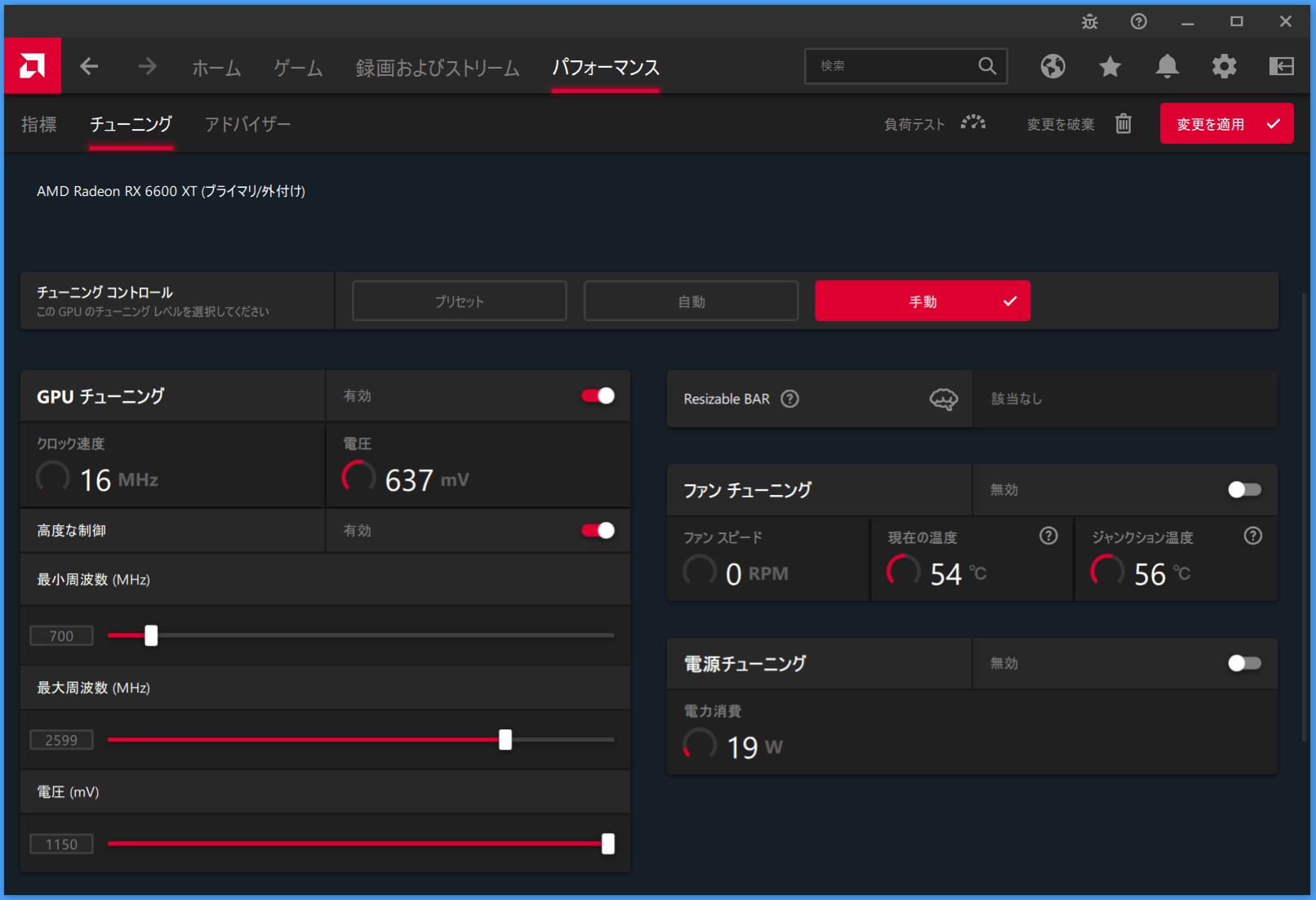Click the 54 °C current temperature value

(x=958, y=574)
